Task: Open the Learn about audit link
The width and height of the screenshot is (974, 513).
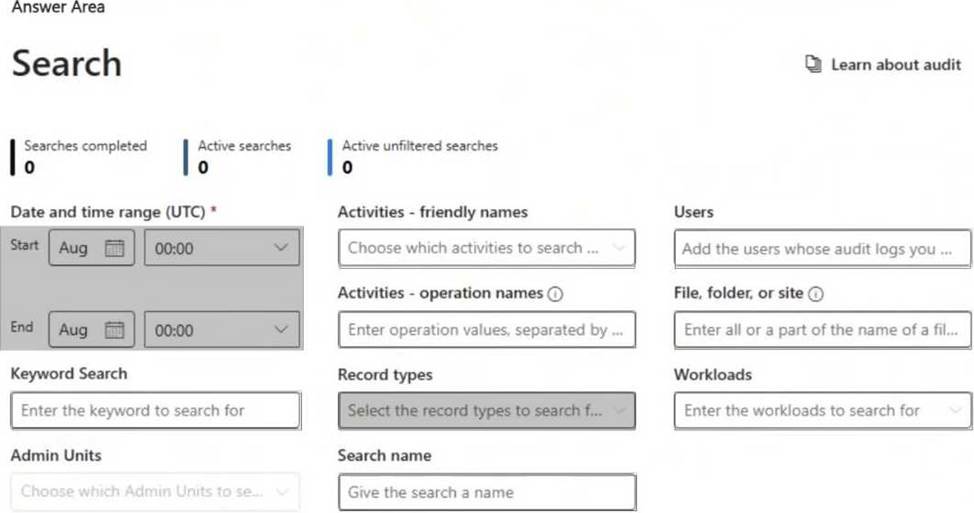Action: (x=895, y=65)
